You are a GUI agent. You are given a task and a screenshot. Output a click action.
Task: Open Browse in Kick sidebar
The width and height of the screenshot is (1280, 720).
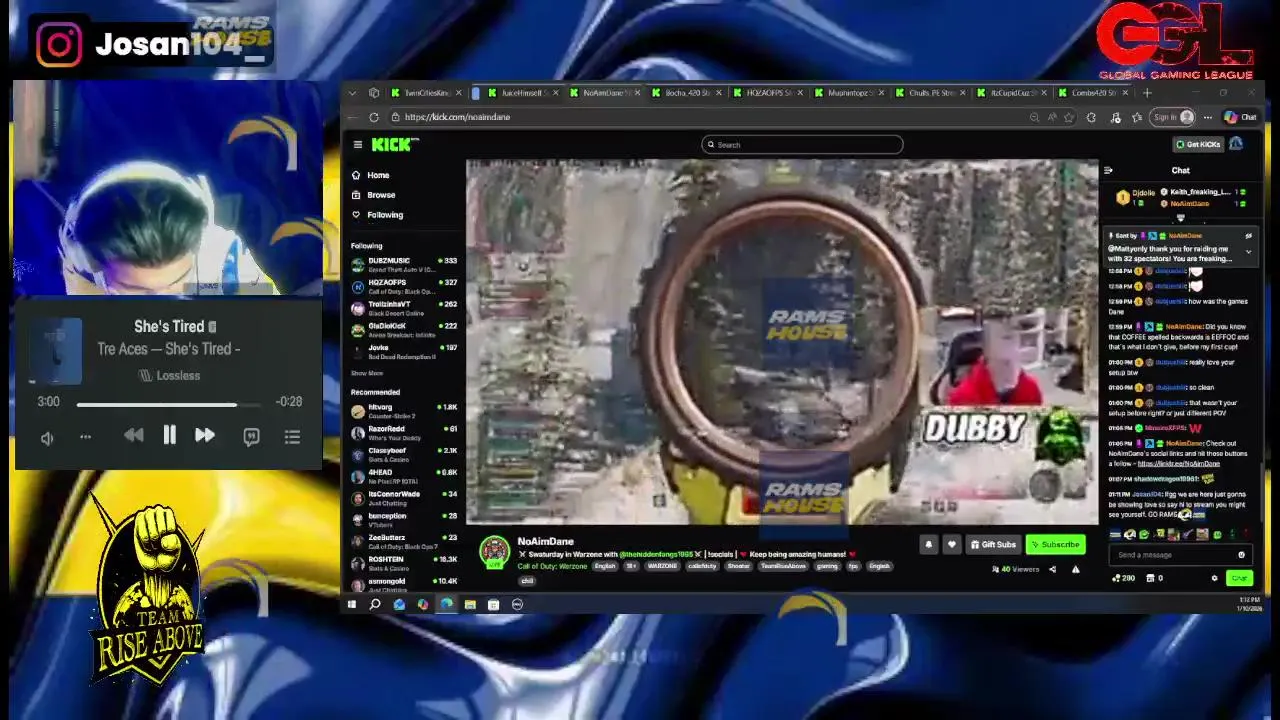(373, 195)
